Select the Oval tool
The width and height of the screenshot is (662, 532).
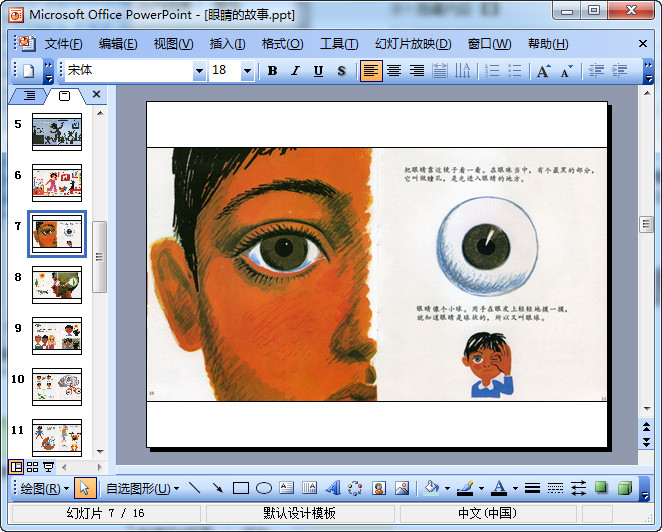264,489
